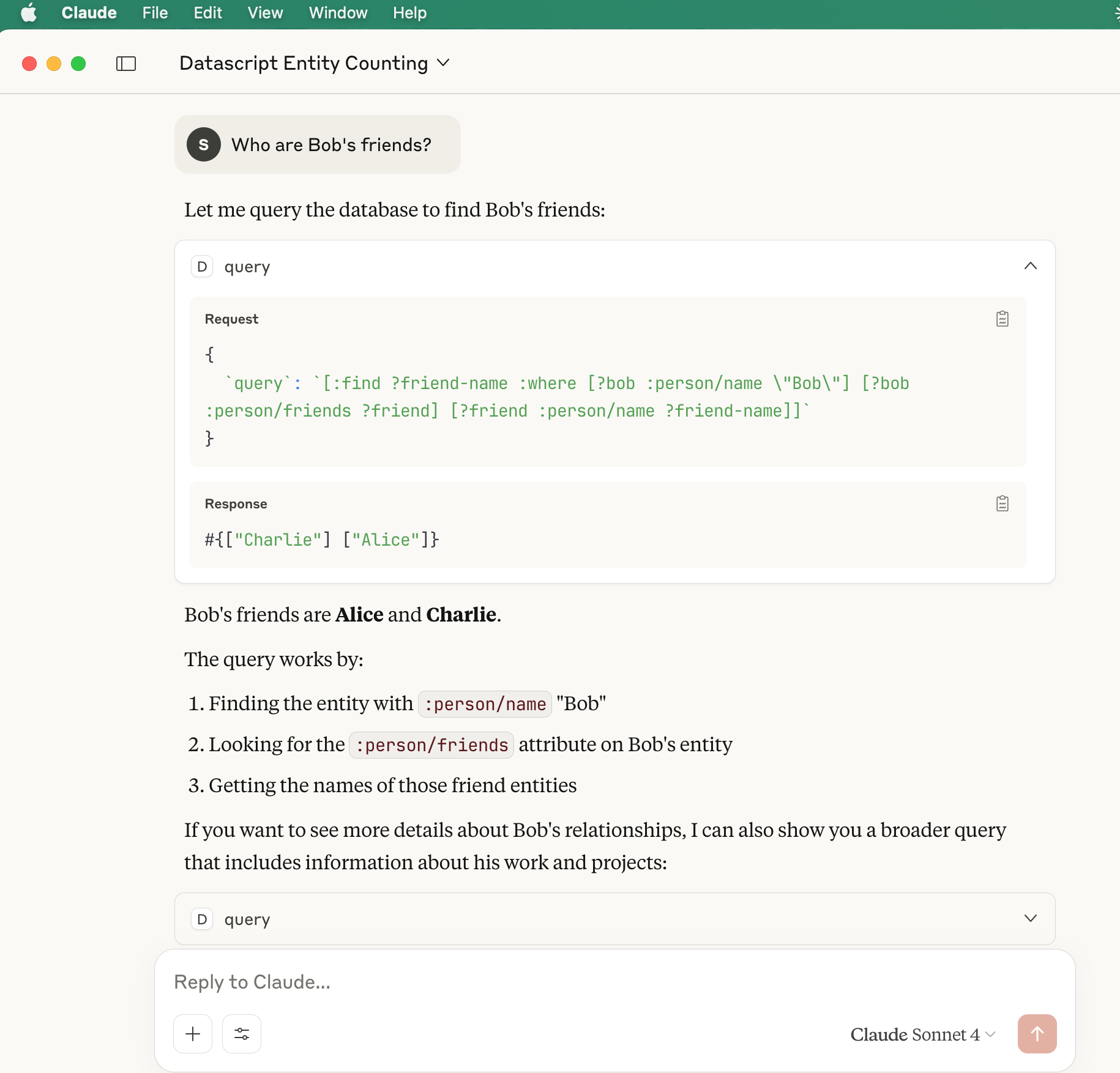1120x1073 pixels.
Task: Open the Claude Sonnet 4 model selector
Action: 922,1034
